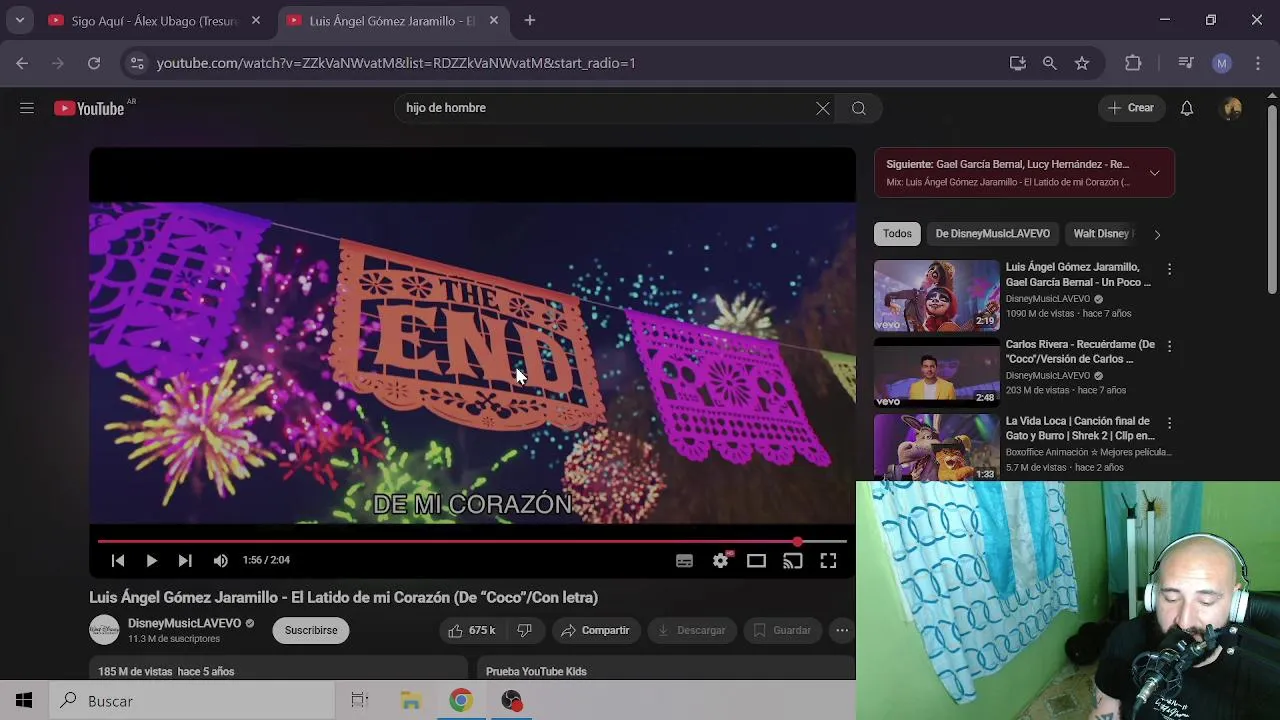Viewport: 1280px width, 720px height.
Task: Open the Carlos Rivera - Recuérdame title link
Action: (1080, 352)
